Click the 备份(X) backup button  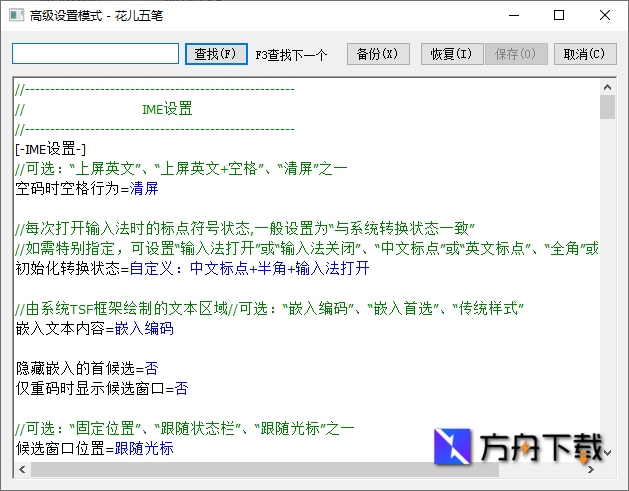(x=378, y=54)
